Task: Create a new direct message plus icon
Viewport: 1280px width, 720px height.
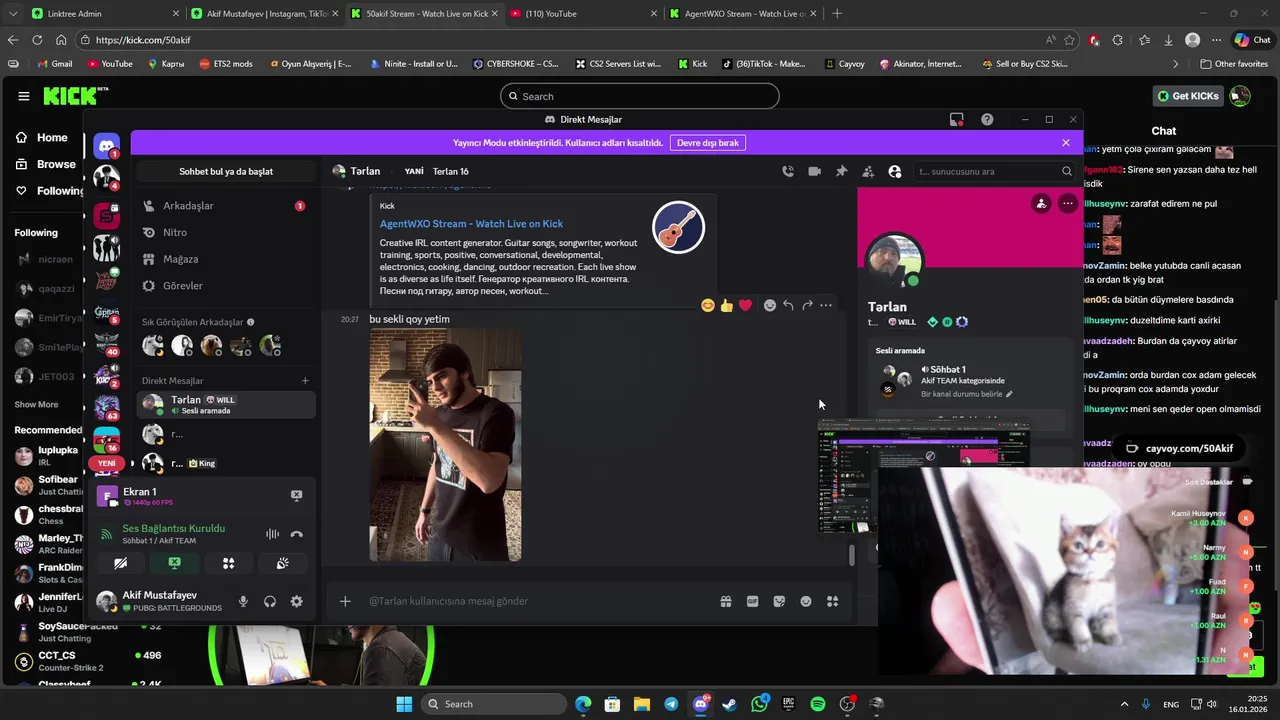Action: pyautogui.click(x=305, y=381)
